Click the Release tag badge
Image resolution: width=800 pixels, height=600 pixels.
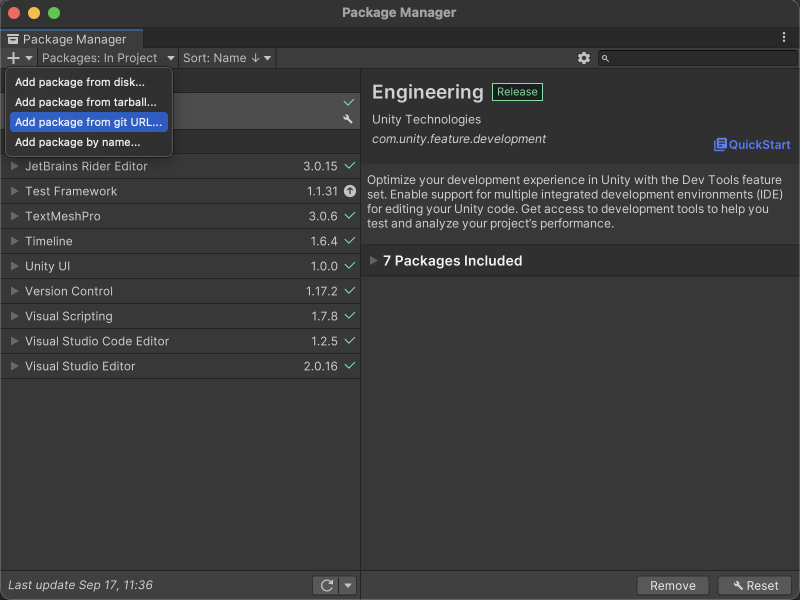(x=517, y=92)
